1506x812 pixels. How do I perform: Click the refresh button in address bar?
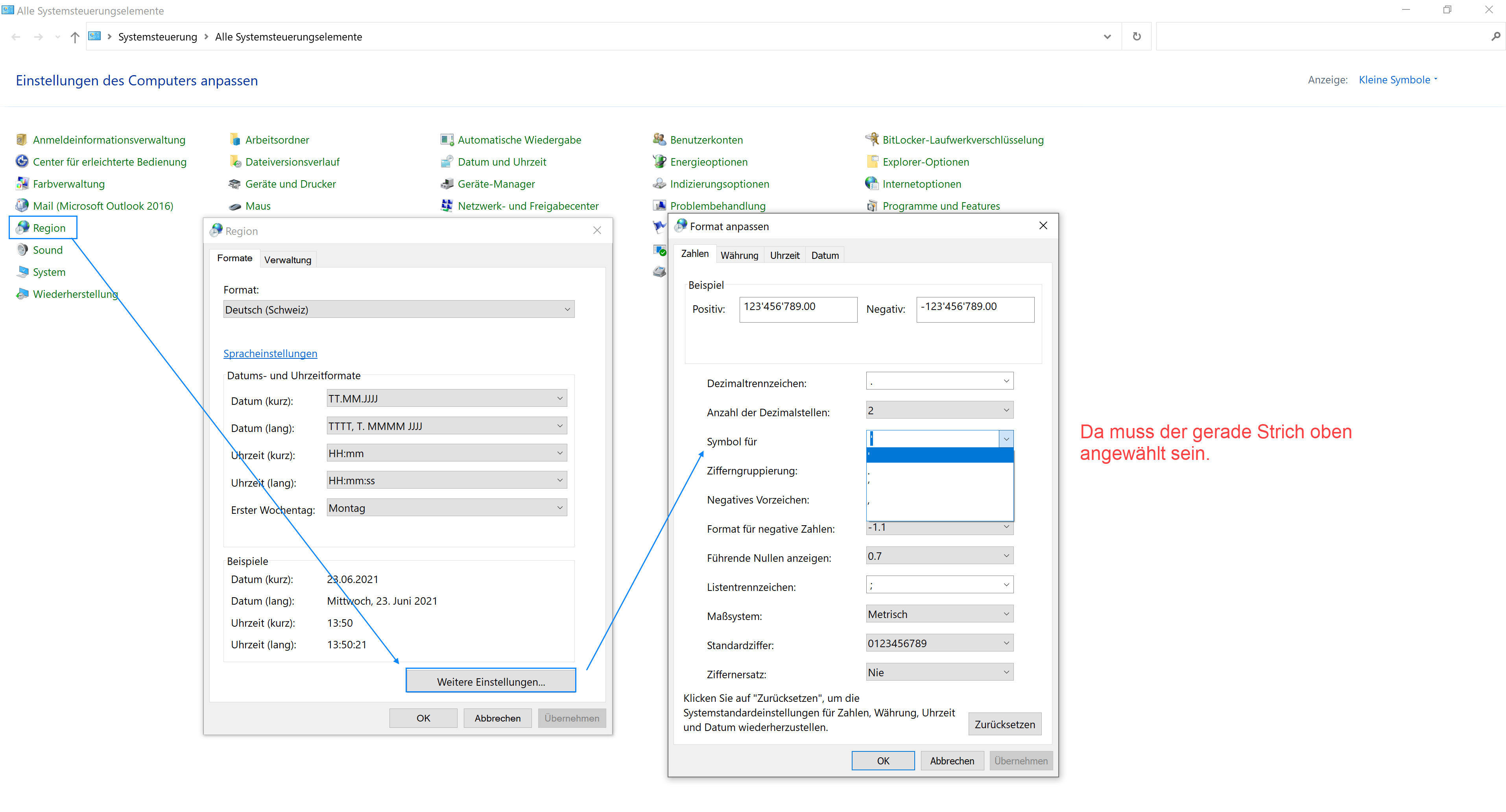coord(1137,36)
